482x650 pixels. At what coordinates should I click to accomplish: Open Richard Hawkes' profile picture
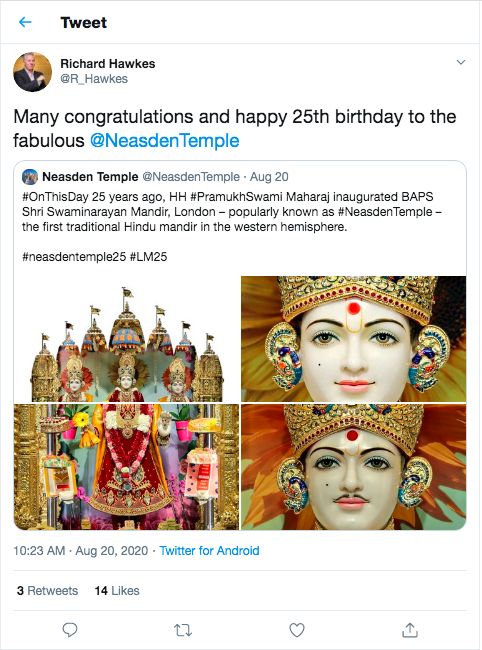pyautogui.click(x=33, y=72)
